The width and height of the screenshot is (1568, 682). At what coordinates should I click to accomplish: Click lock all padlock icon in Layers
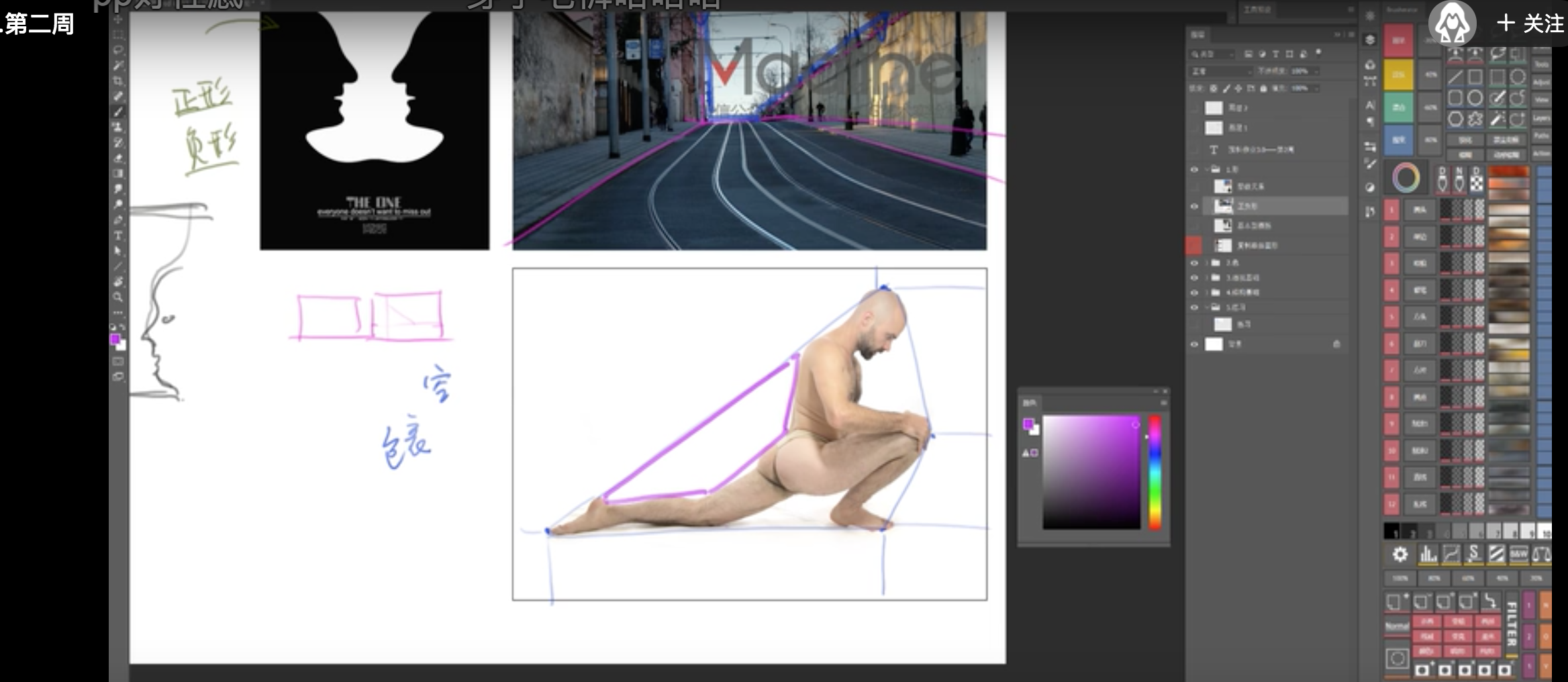point(1263,89)
